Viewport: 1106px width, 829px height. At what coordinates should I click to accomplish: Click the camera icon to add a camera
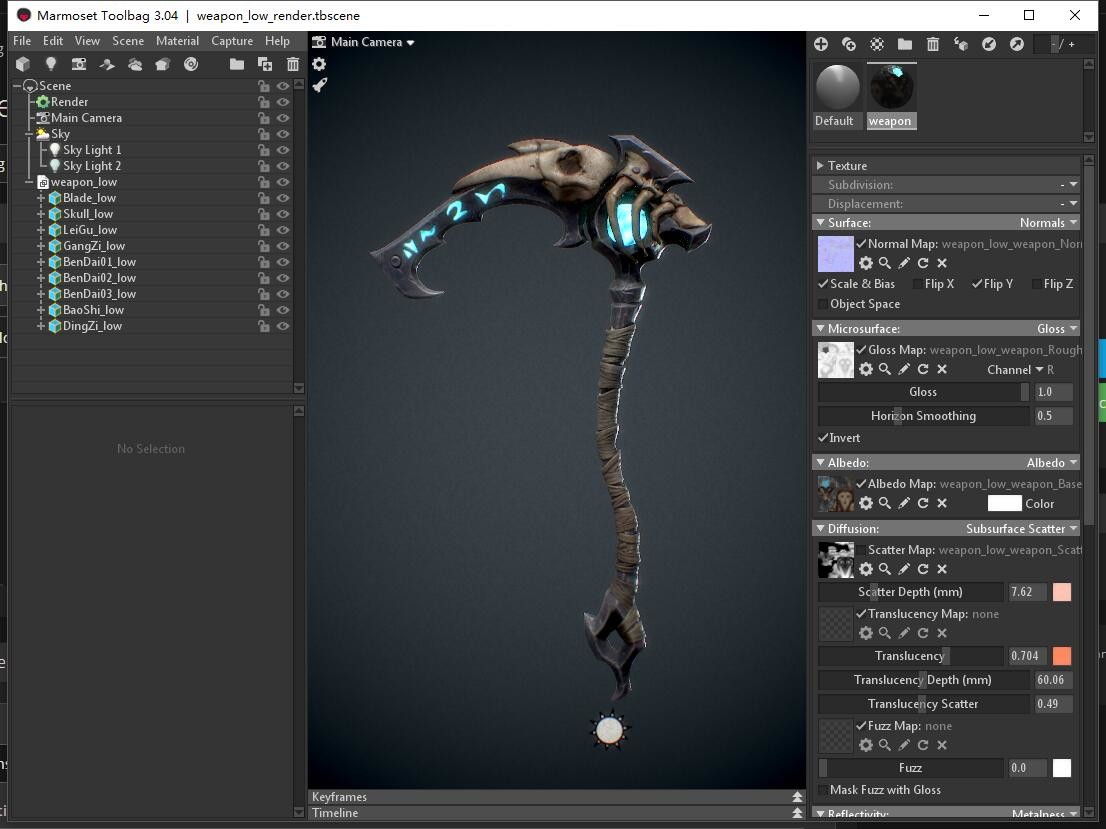pos(79,64)
